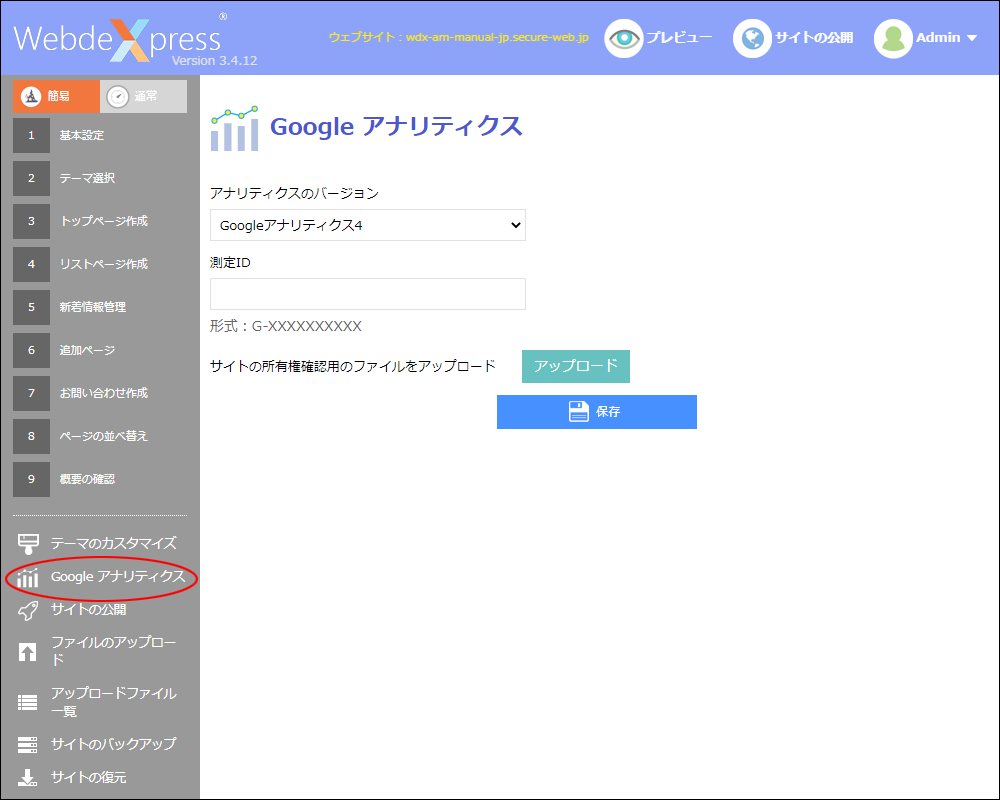Click the 測定ID input field

coord(368,294)
